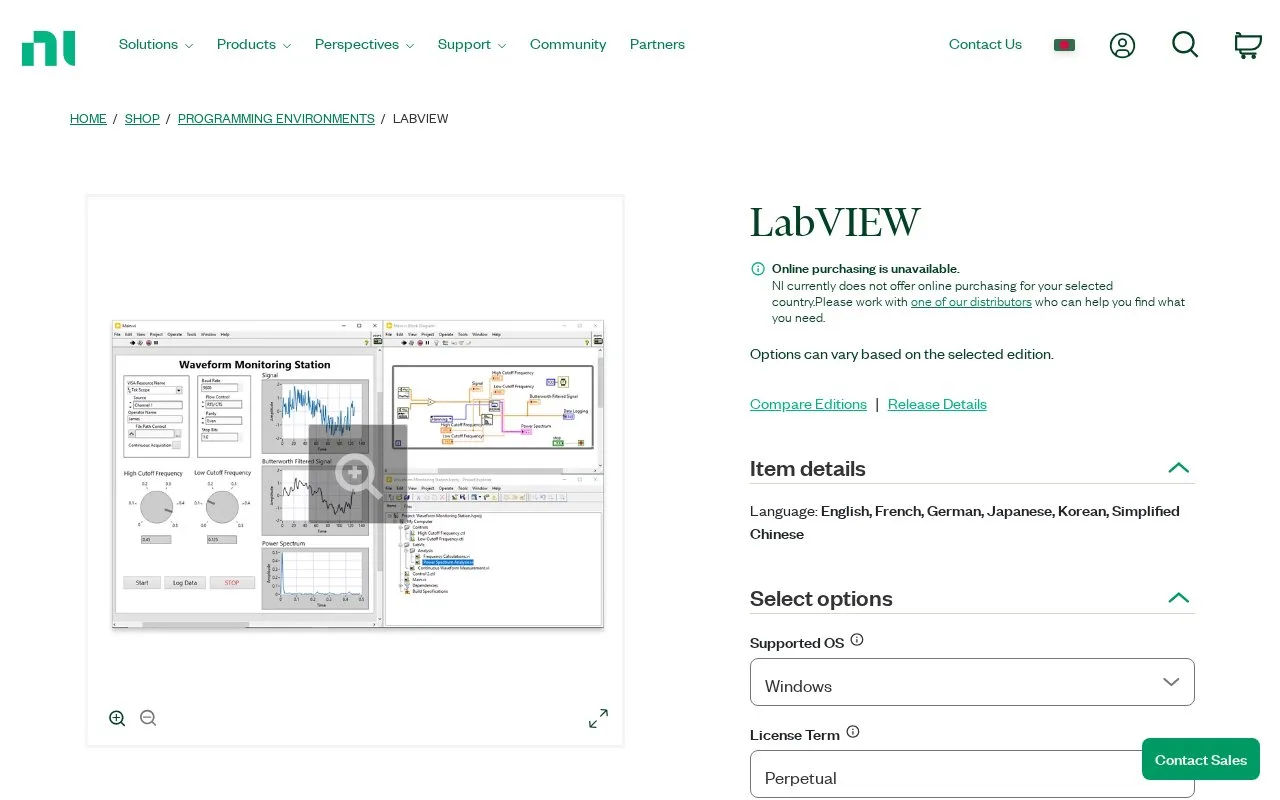1280x800 pixels.
Task: Click the online purchasing info icon
Action: (758, 268)
